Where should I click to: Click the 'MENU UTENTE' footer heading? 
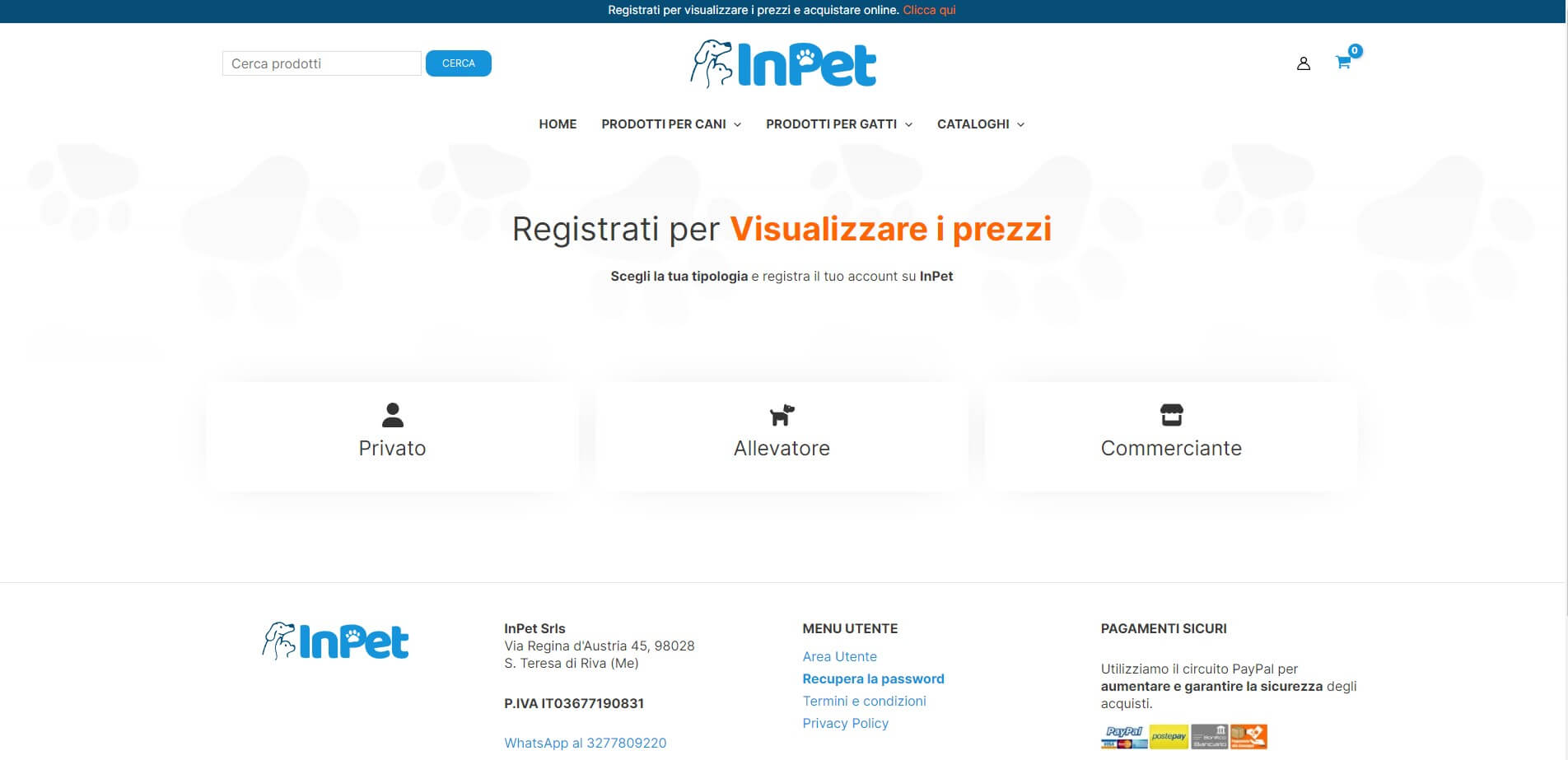click(x=850, y=628)
